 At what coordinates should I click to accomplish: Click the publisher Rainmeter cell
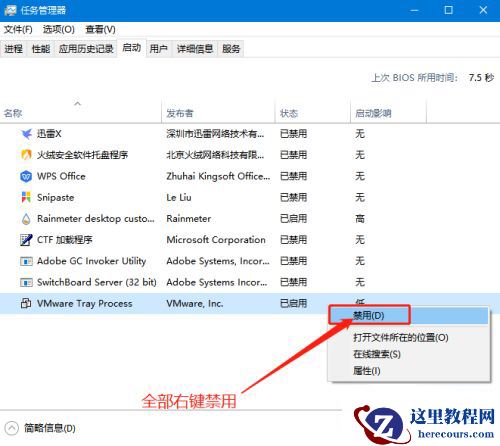(x=189, y=219)
